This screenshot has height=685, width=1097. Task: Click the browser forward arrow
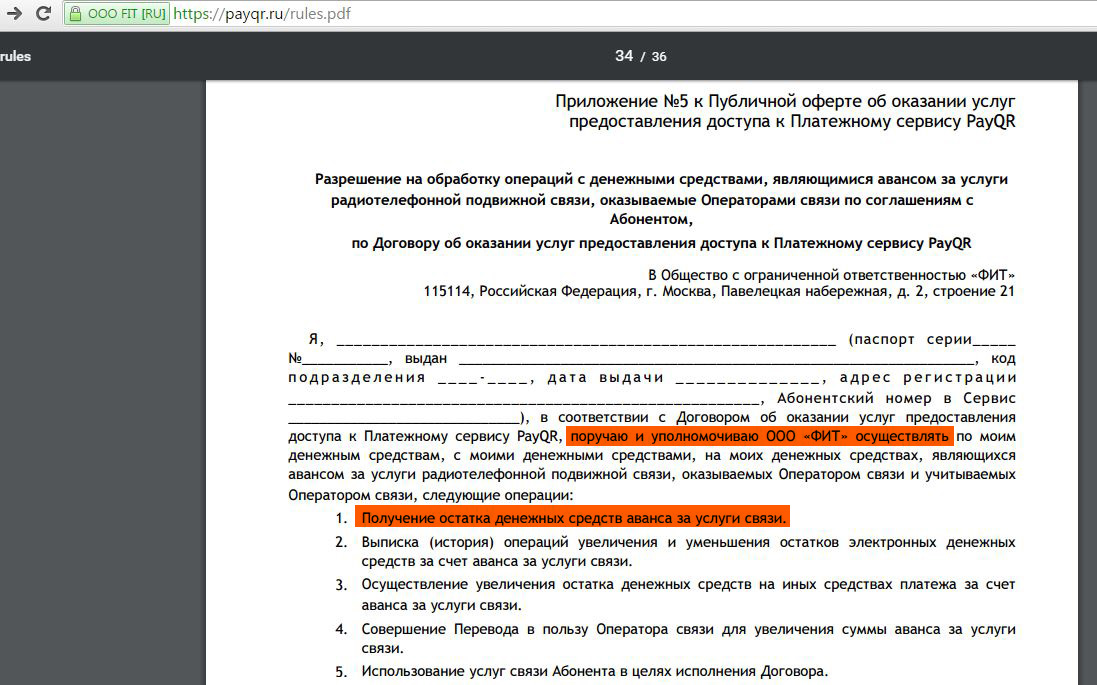pos(13,13)
